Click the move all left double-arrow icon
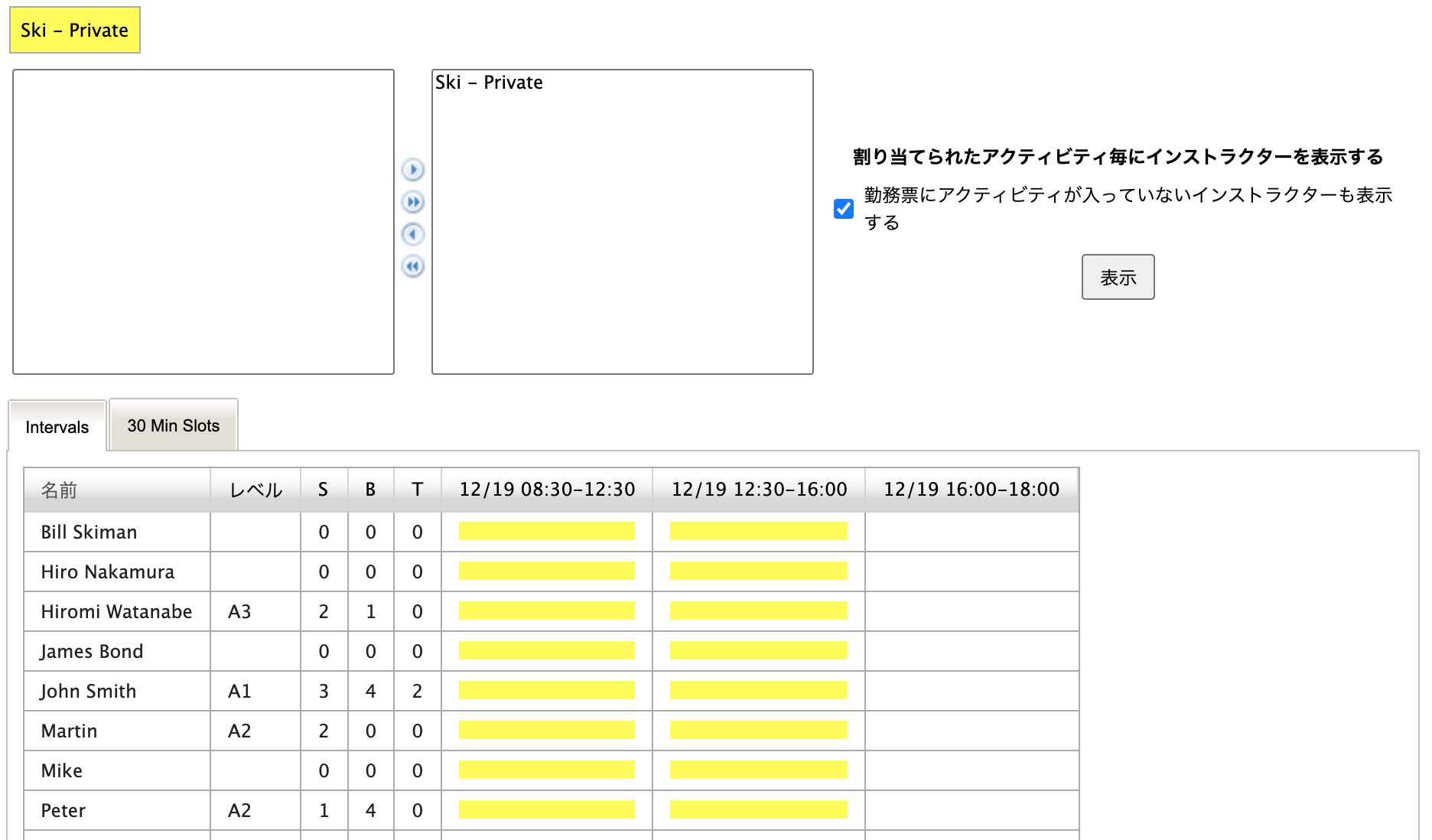The height and width of the screenshot is (840, 1432). click(x=412, y=266)
